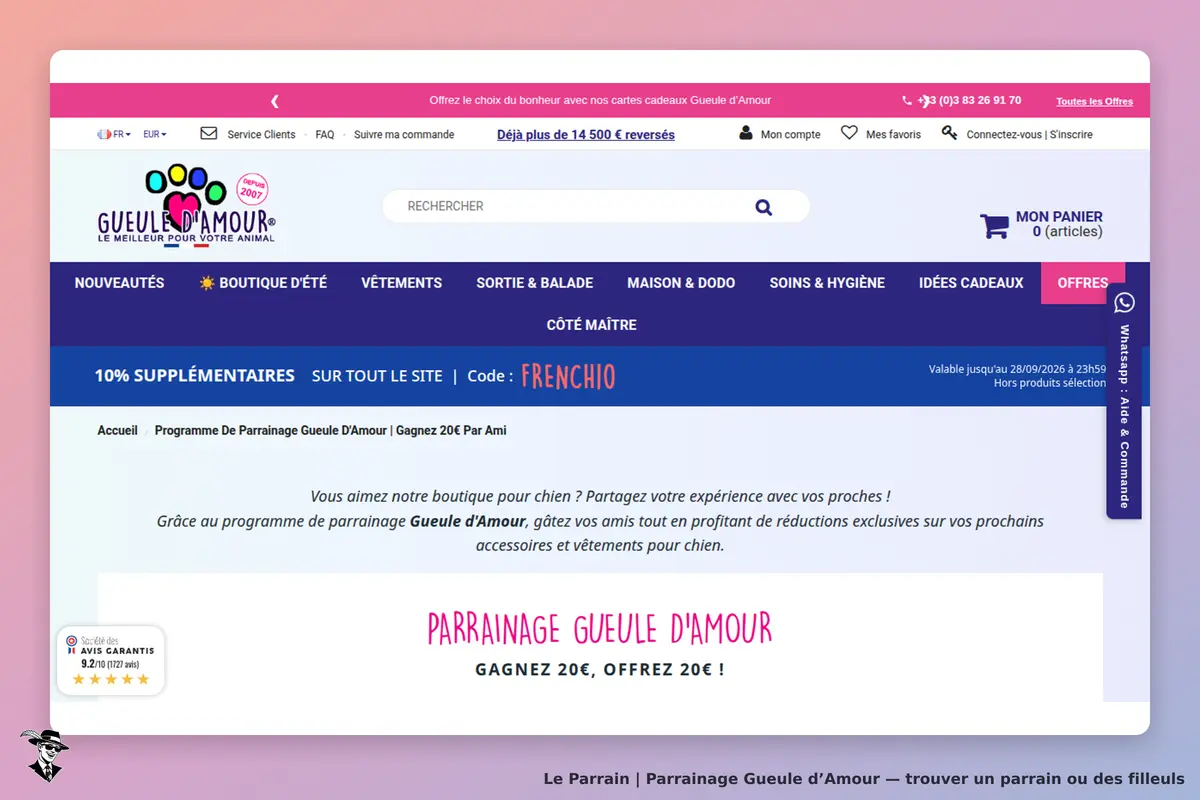Click the Parrainage Gueule d'Amour heading
The image size is (1200, 800).
[x=600, y=628]
